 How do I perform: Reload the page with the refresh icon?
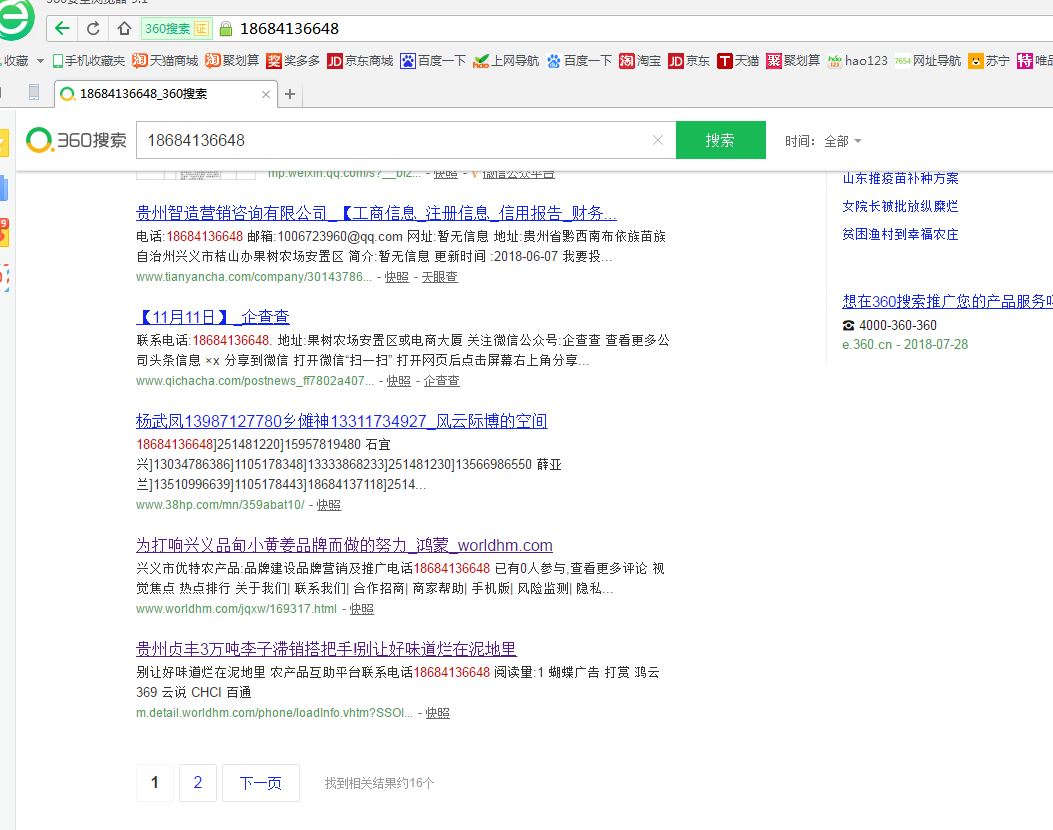pyautogui.click(x=93, y=28)
